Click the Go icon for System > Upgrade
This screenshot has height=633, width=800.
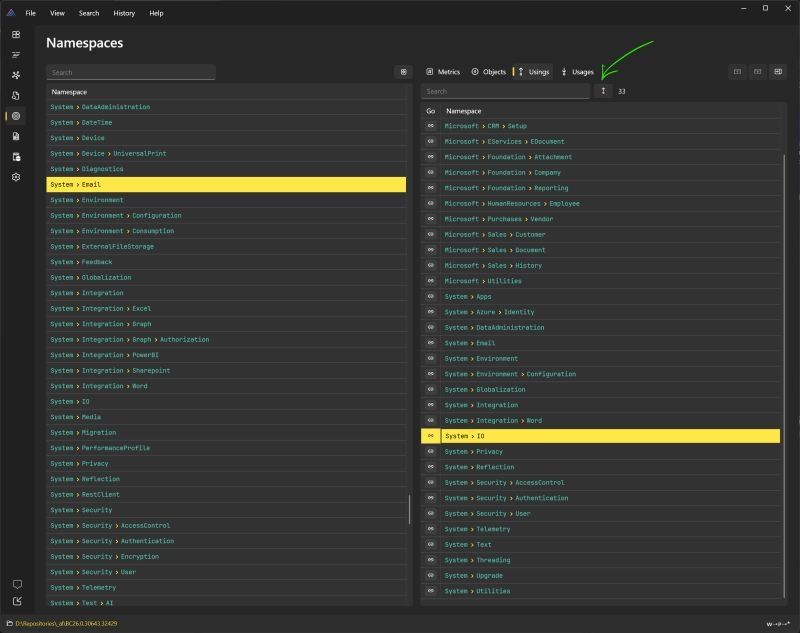coord(431,575)
